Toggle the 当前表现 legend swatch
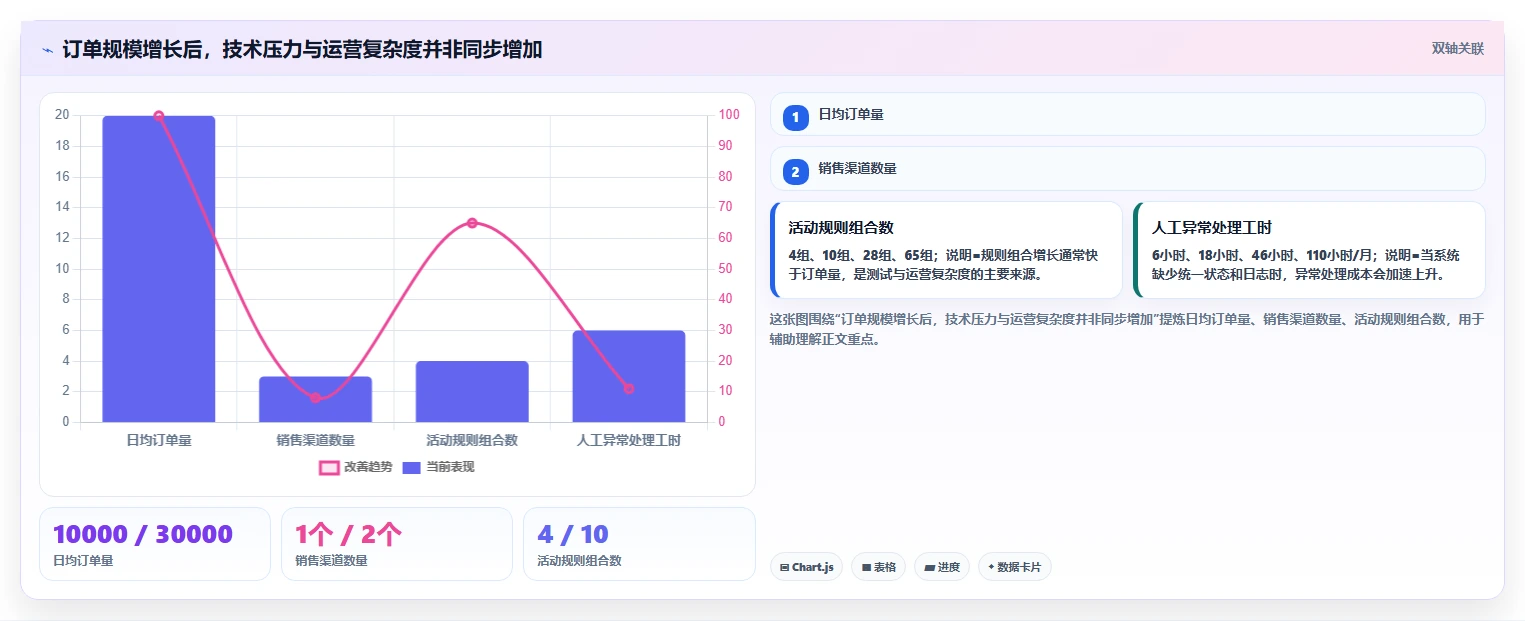Viewport: 1525px width, 621px height. 412,467
